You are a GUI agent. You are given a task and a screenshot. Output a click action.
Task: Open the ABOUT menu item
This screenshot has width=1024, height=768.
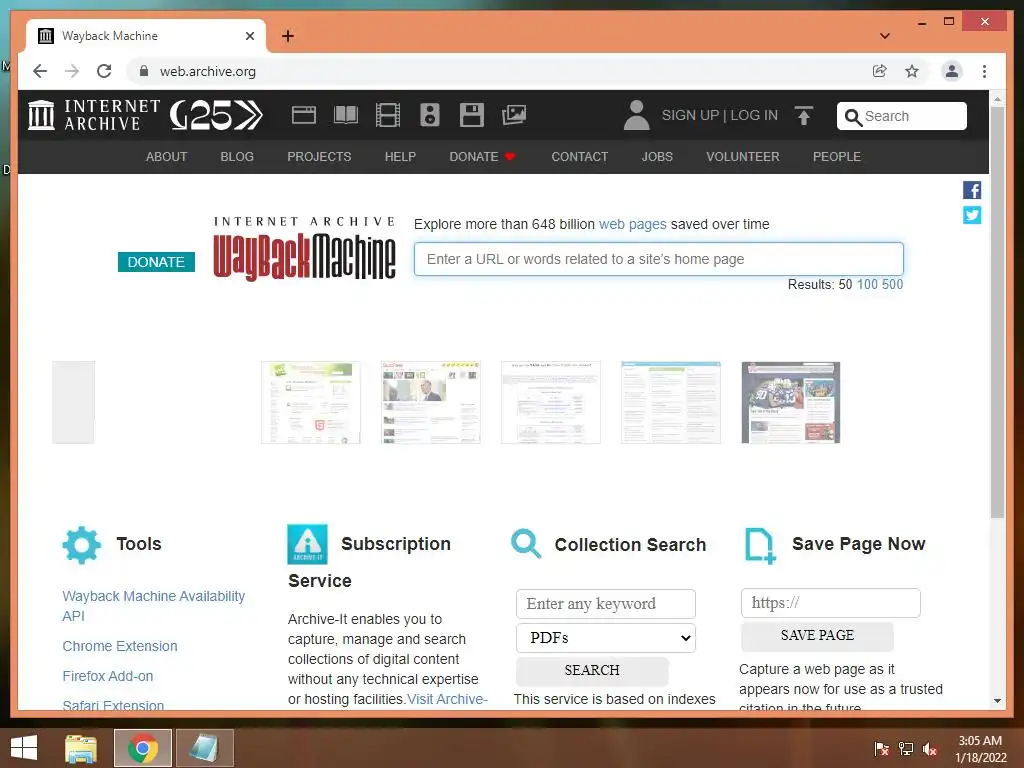pos(167,157)
